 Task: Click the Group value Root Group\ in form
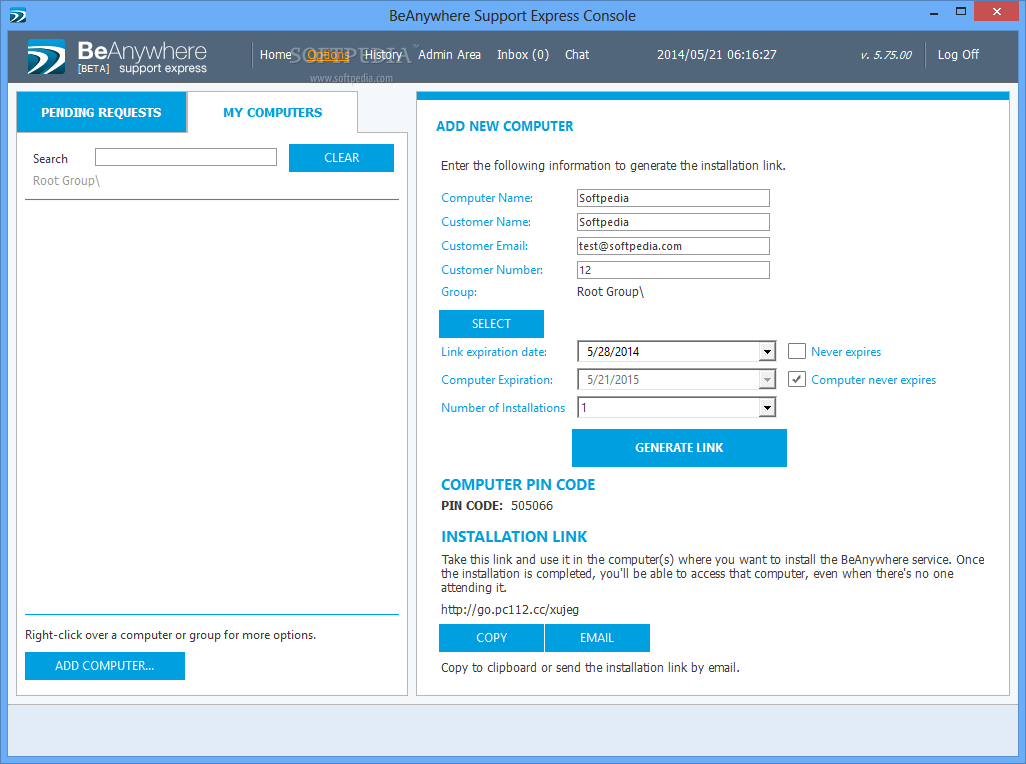coord(610,292)
